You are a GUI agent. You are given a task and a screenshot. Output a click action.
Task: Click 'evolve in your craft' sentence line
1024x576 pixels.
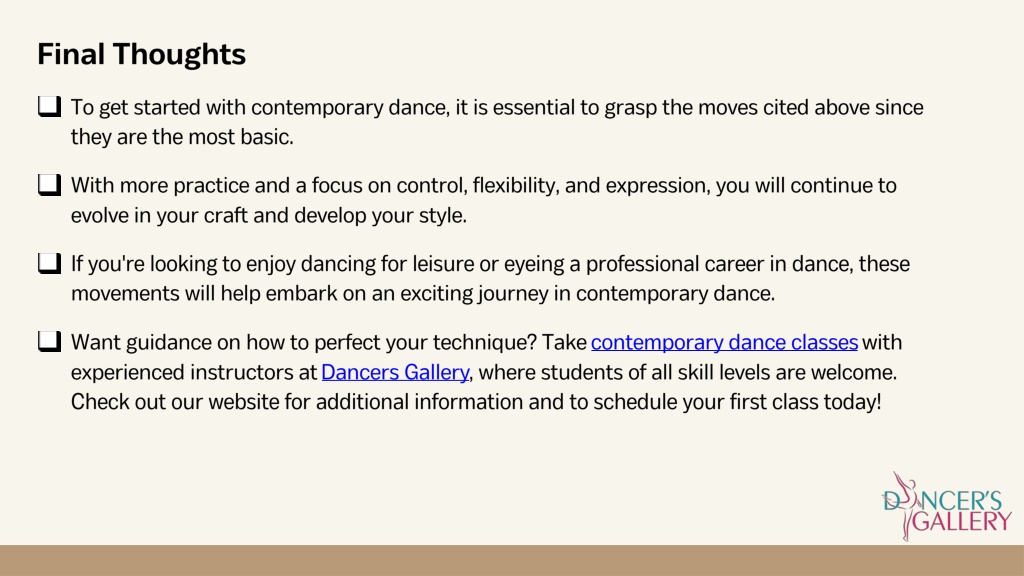(x=269, y=216)
